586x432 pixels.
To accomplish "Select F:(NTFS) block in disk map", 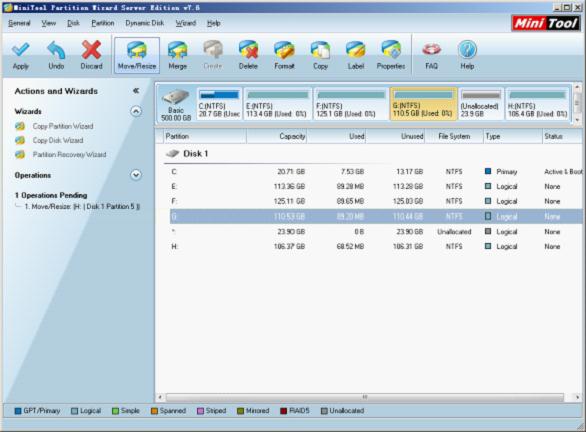I will [x=351, y=104].
